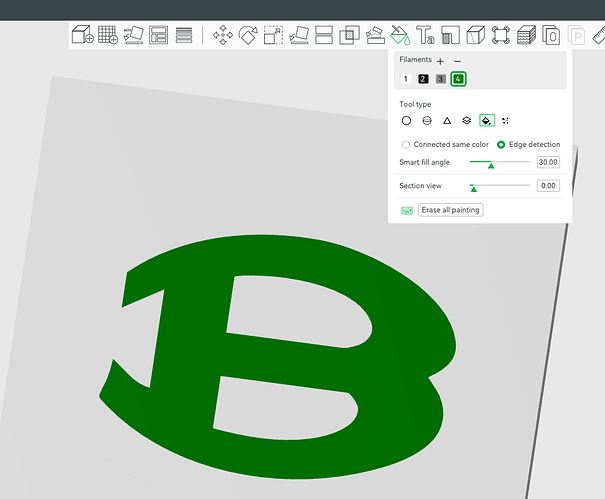Click the Add plate grid icon
The height and width of the screenshot is (499, 605).
108,35
